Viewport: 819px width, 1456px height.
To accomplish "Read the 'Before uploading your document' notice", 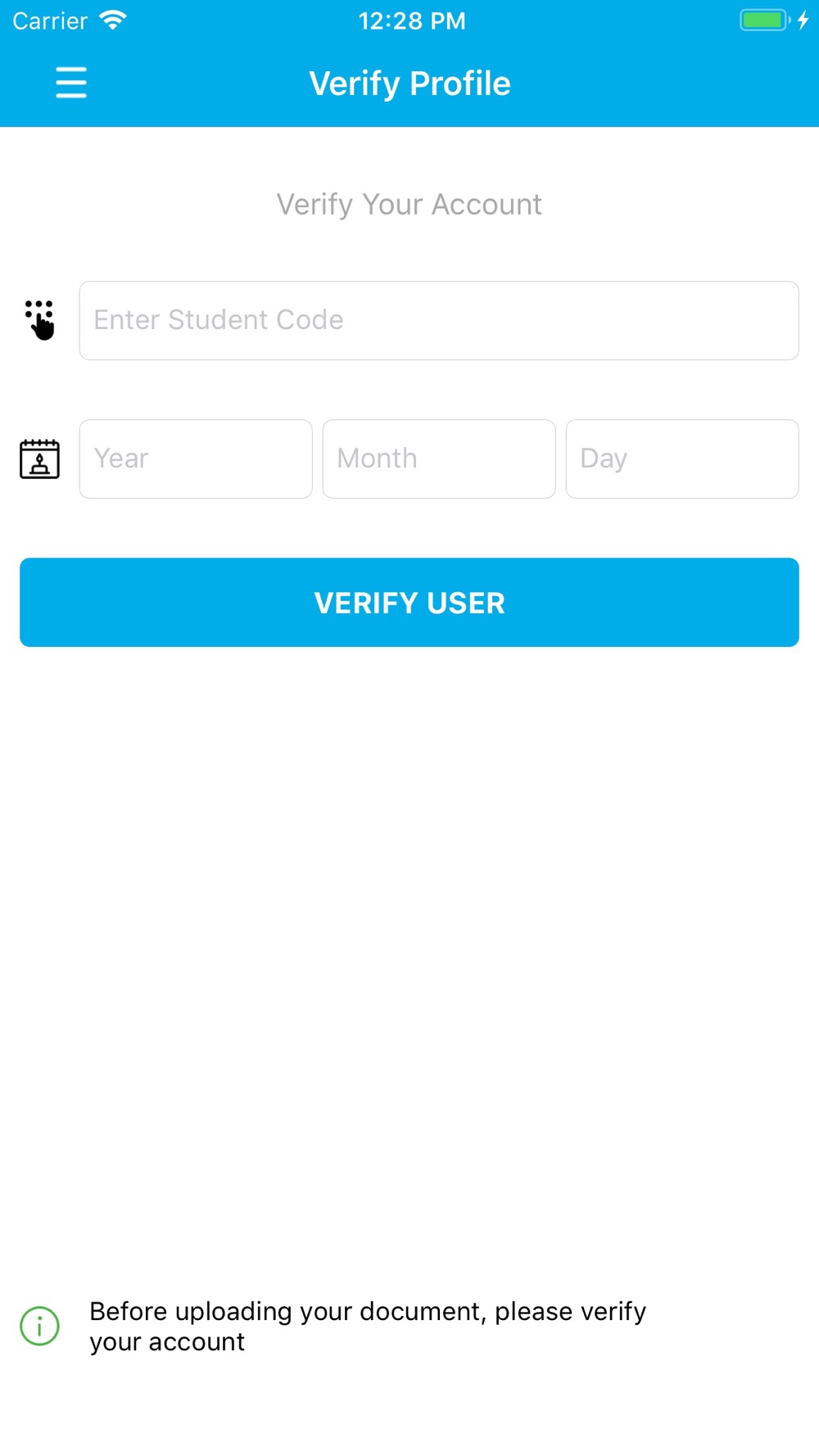I will tap(368, 1326).
